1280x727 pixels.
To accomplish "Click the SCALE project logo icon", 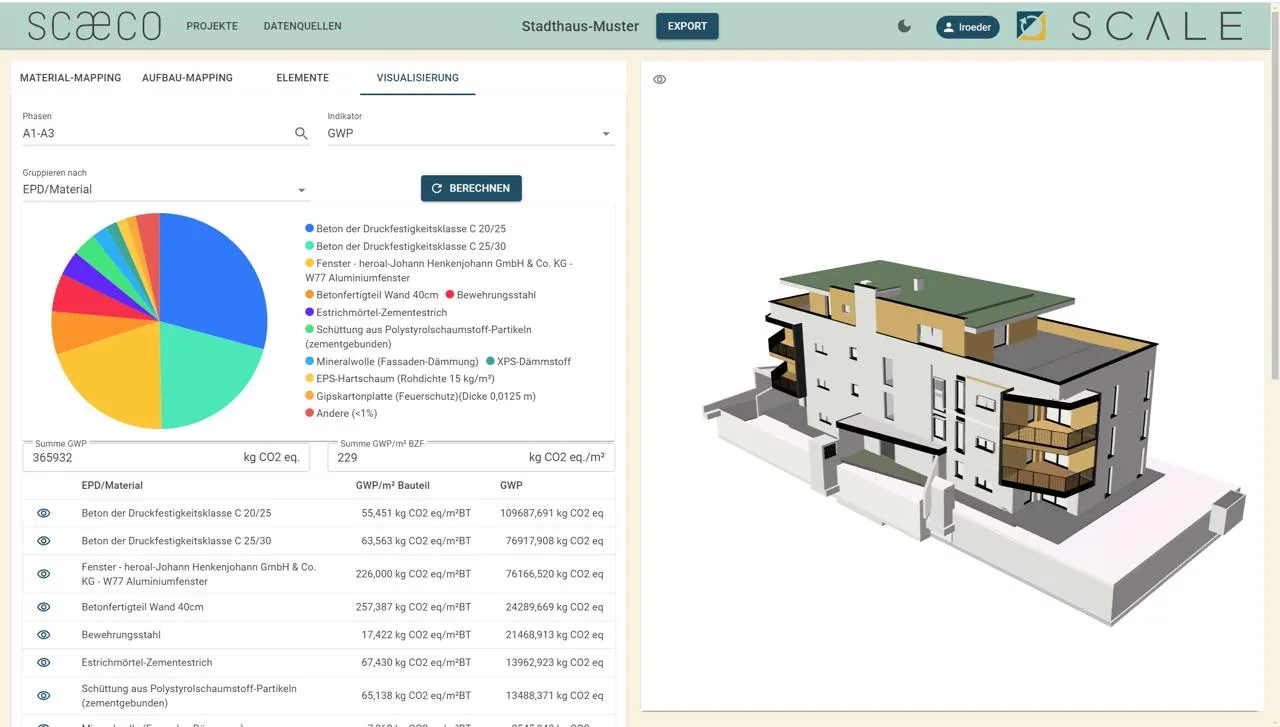I will (x=1030, y=27).
